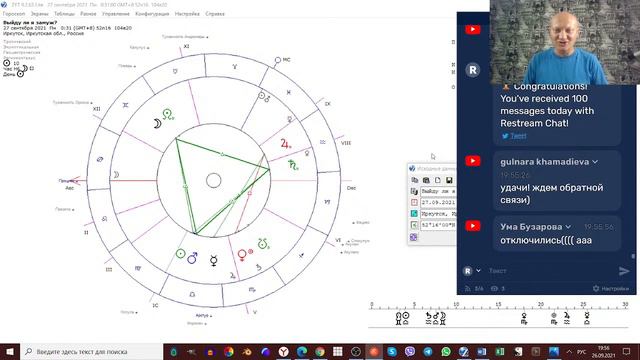Click the purple icon at the data window bottom

[414, 237]
